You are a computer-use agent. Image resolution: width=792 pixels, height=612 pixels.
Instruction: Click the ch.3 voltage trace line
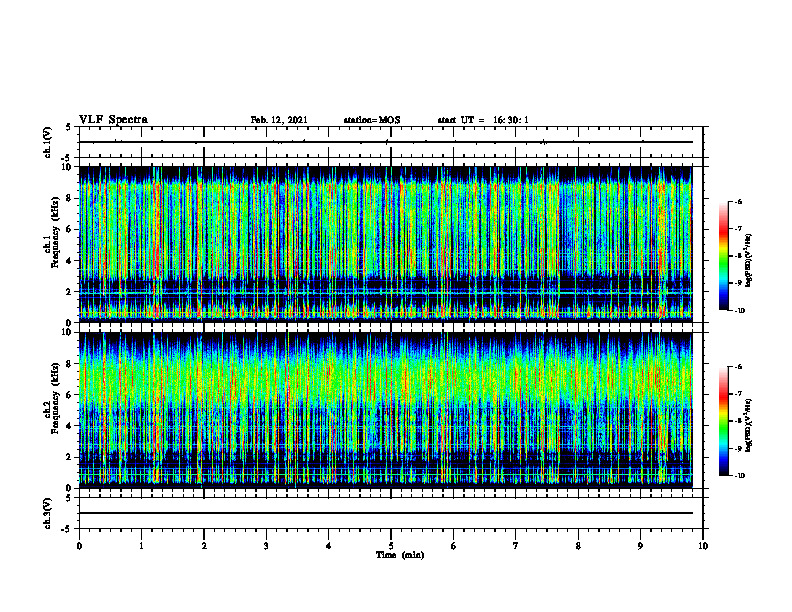[x=385, y=513]
